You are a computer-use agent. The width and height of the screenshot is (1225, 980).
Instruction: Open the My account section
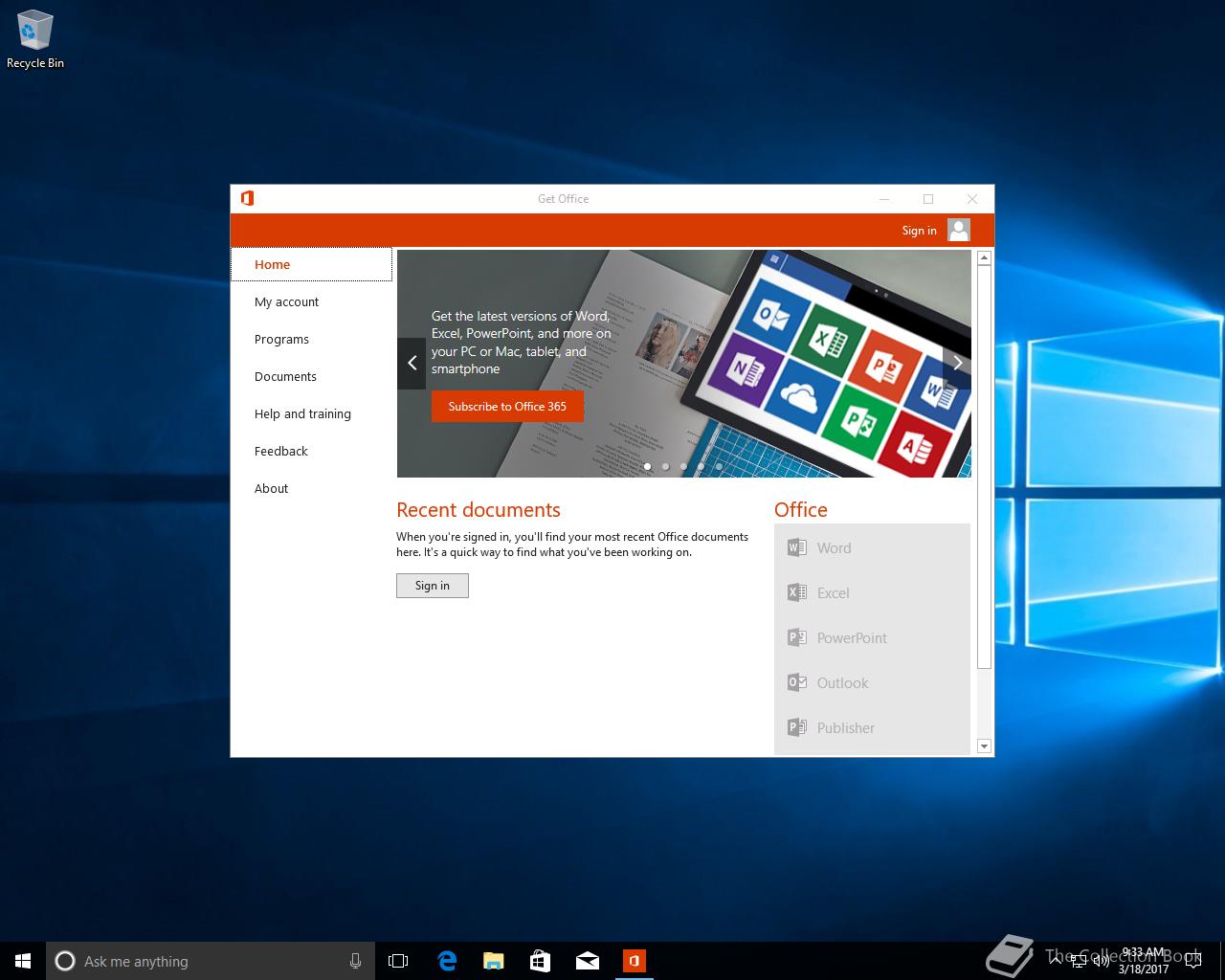tap(311, 301)
